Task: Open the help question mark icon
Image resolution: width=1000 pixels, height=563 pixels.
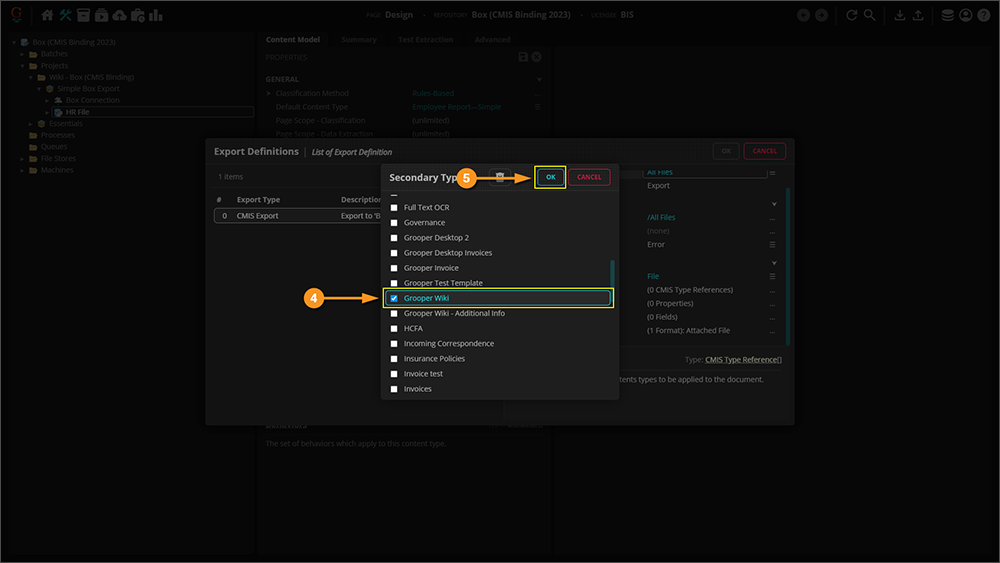Action: (984, 15)
